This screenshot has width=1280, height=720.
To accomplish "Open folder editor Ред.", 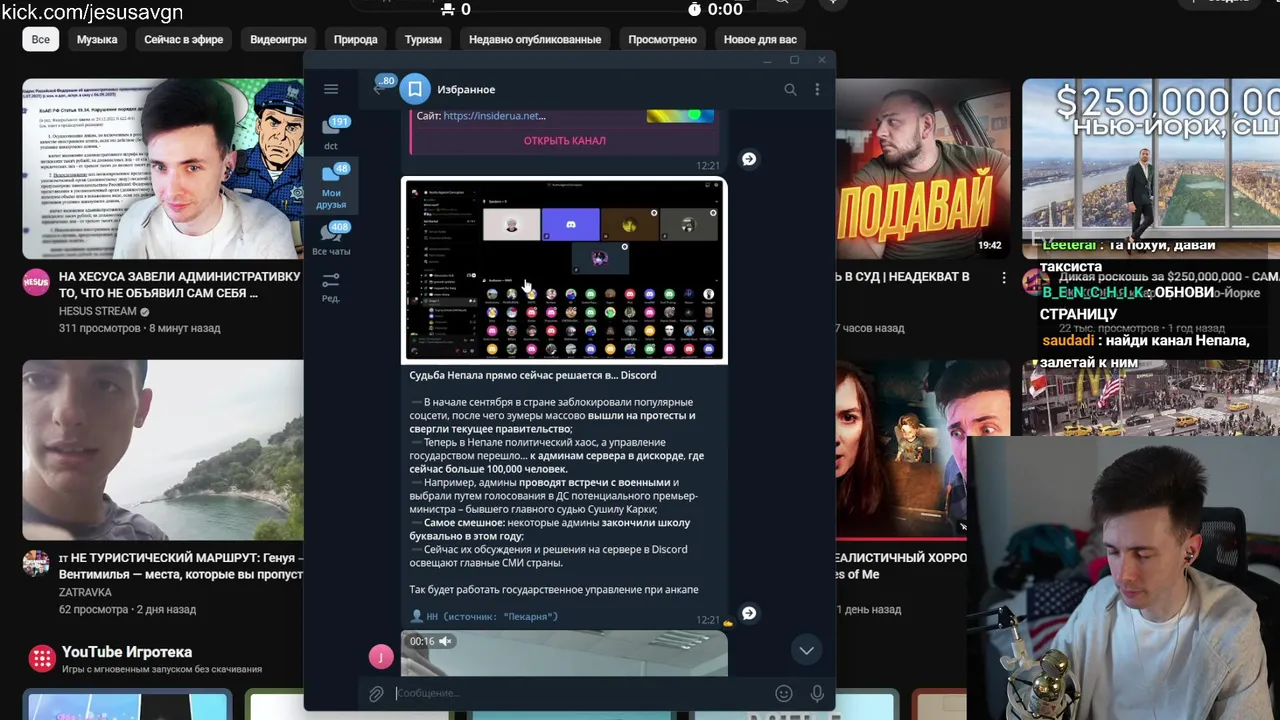I will (331, 286).
